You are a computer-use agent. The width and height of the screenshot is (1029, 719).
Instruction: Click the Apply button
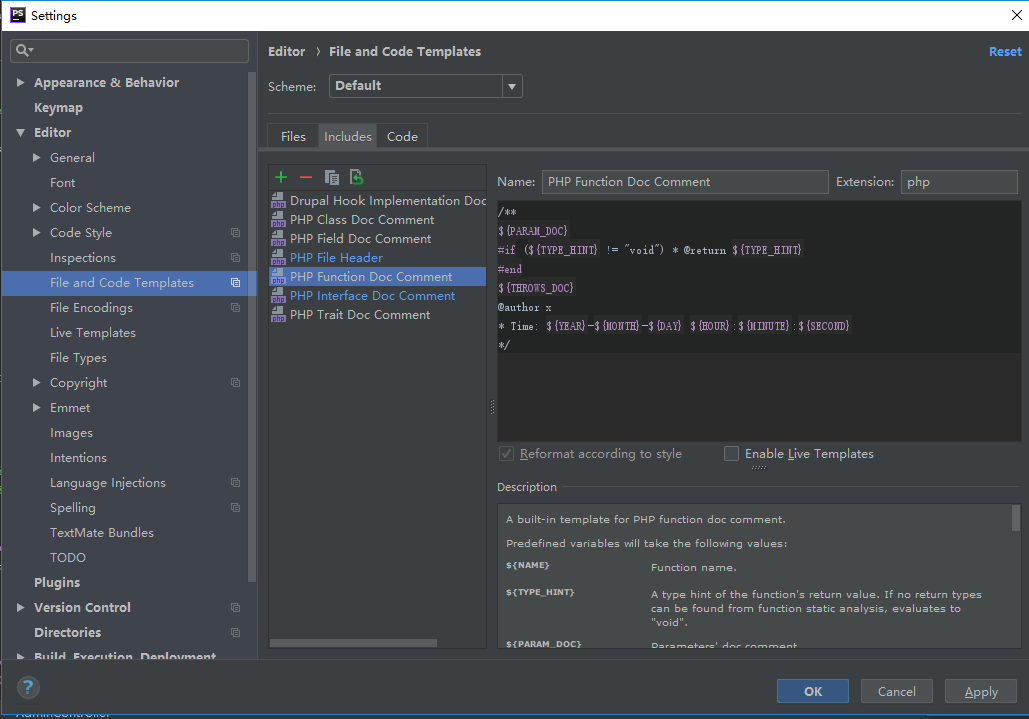tap(981, 691)
